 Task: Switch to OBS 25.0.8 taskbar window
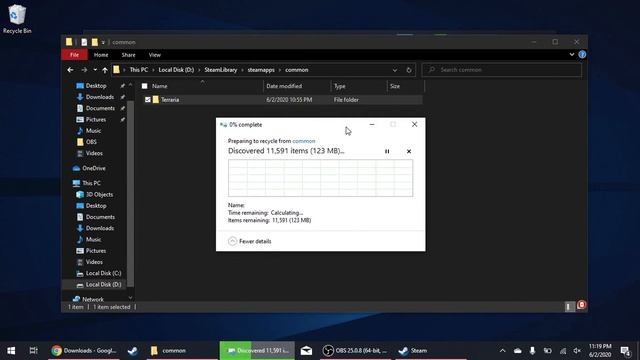pos(354,351)
